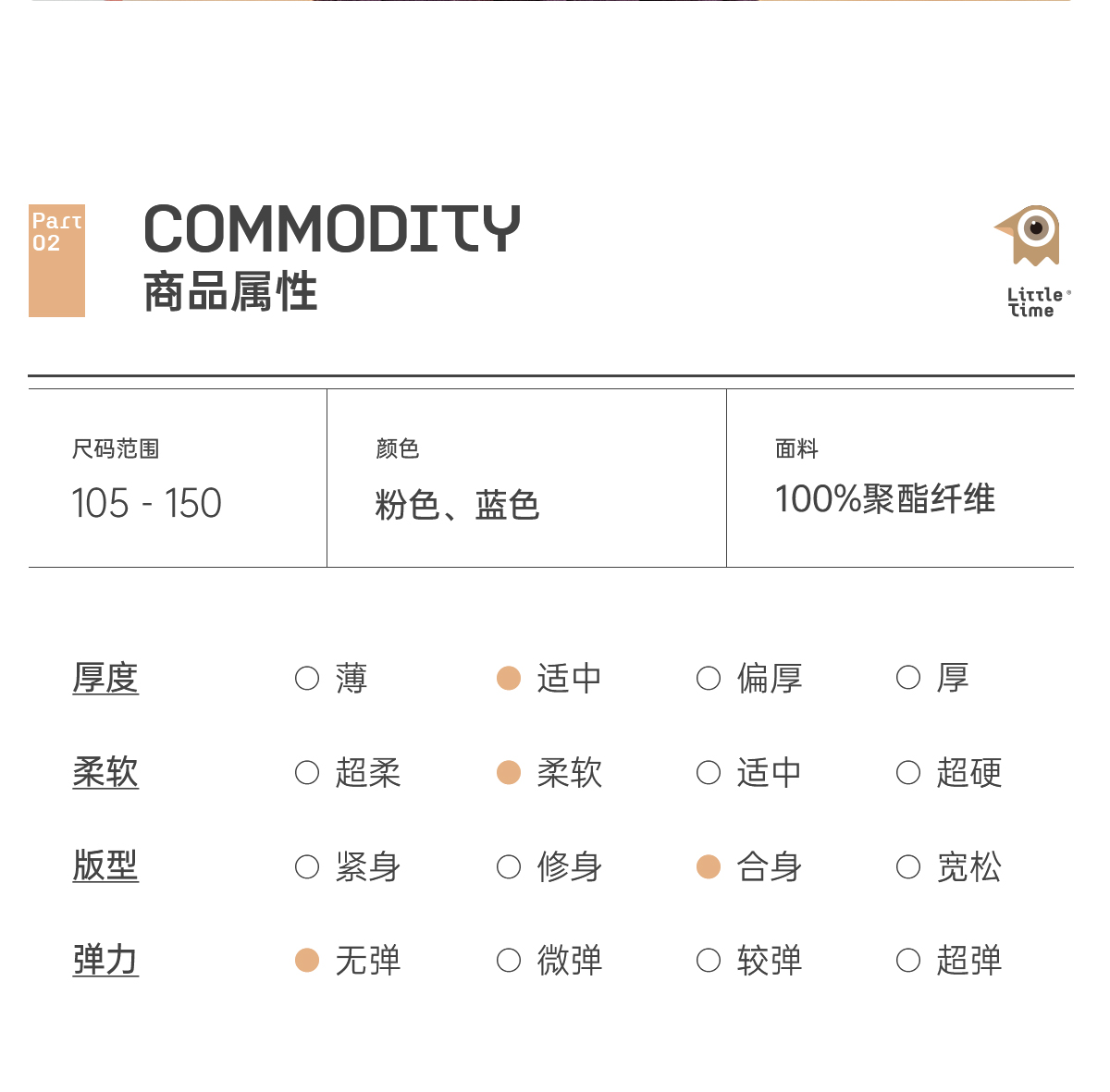Image resolution: width=1110 pixels, height=1092 pixels.
Task: Select the 适中 thickness radio option
Action: 509,679
